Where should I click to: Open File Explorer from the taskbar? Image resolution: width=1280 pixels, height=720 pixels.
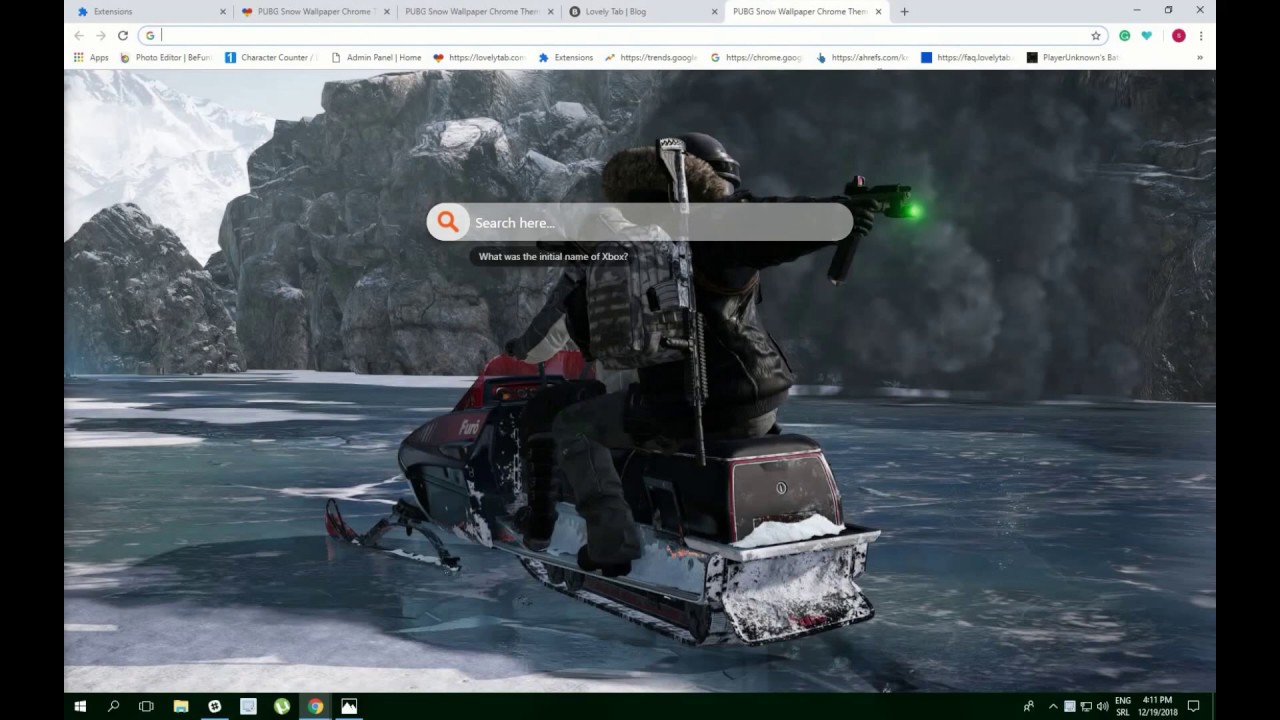(181, 706)
